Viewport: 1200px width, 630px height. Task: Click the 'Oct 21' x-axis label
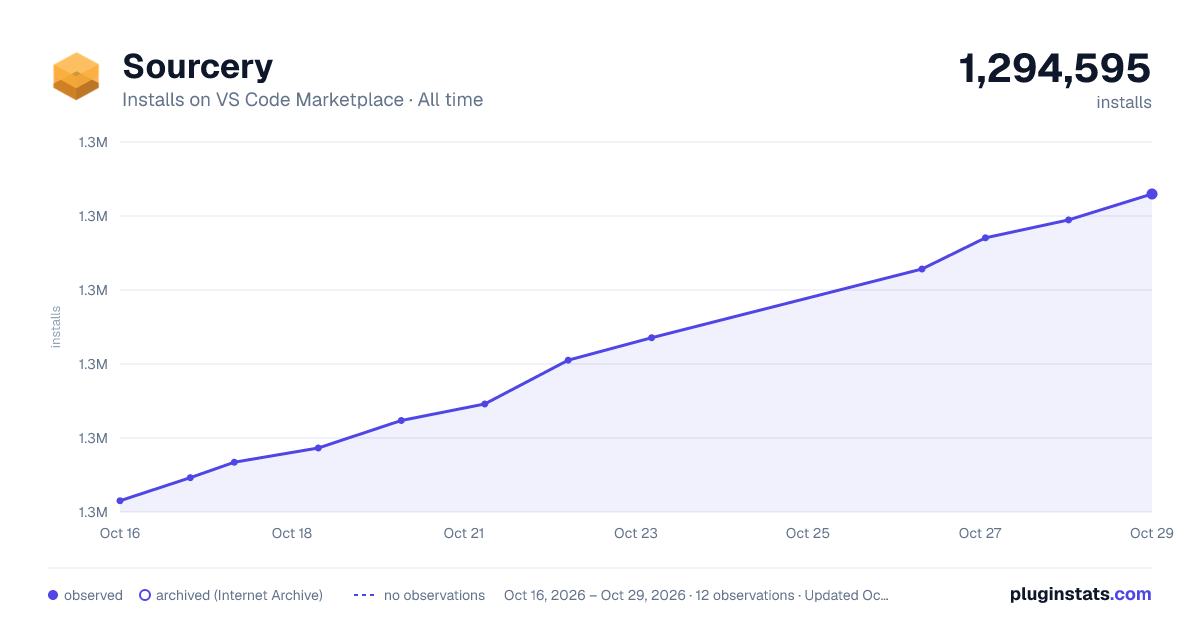pos(464,533)
